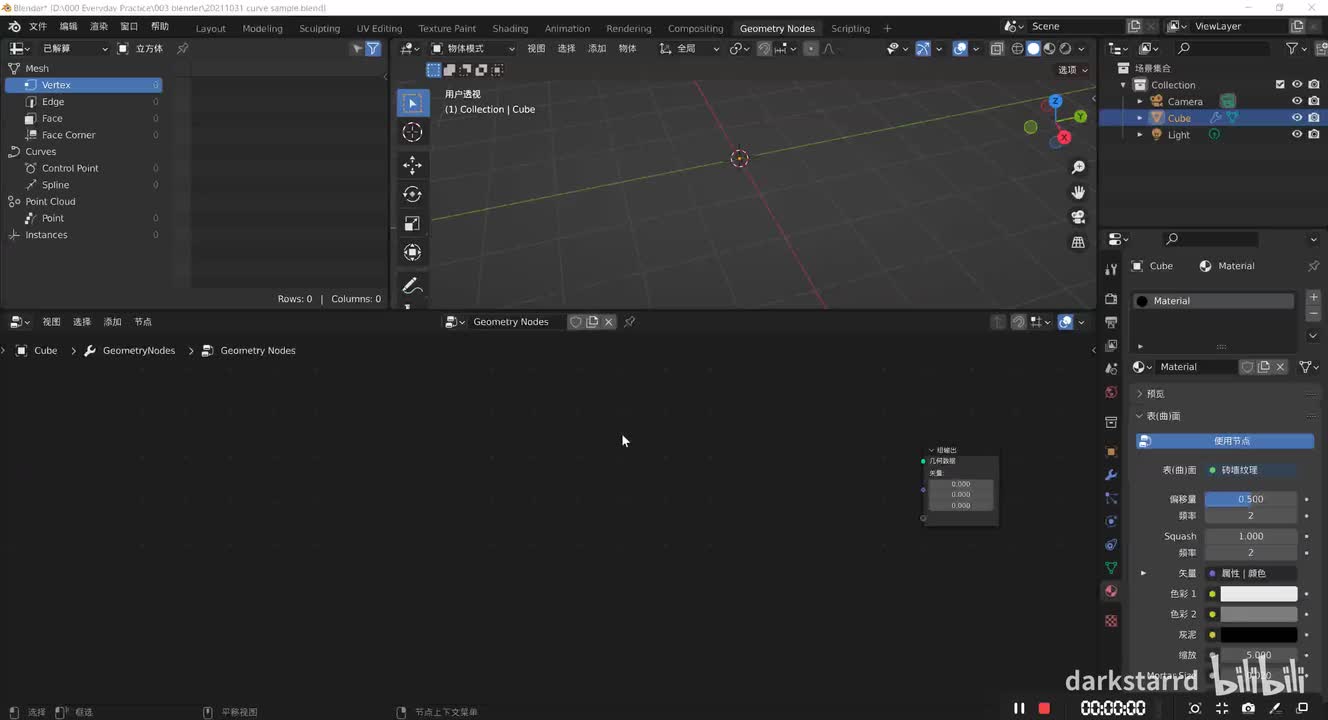Open the Render properties tab
Screen dimensions: 1328x720
pos(1111,299)
